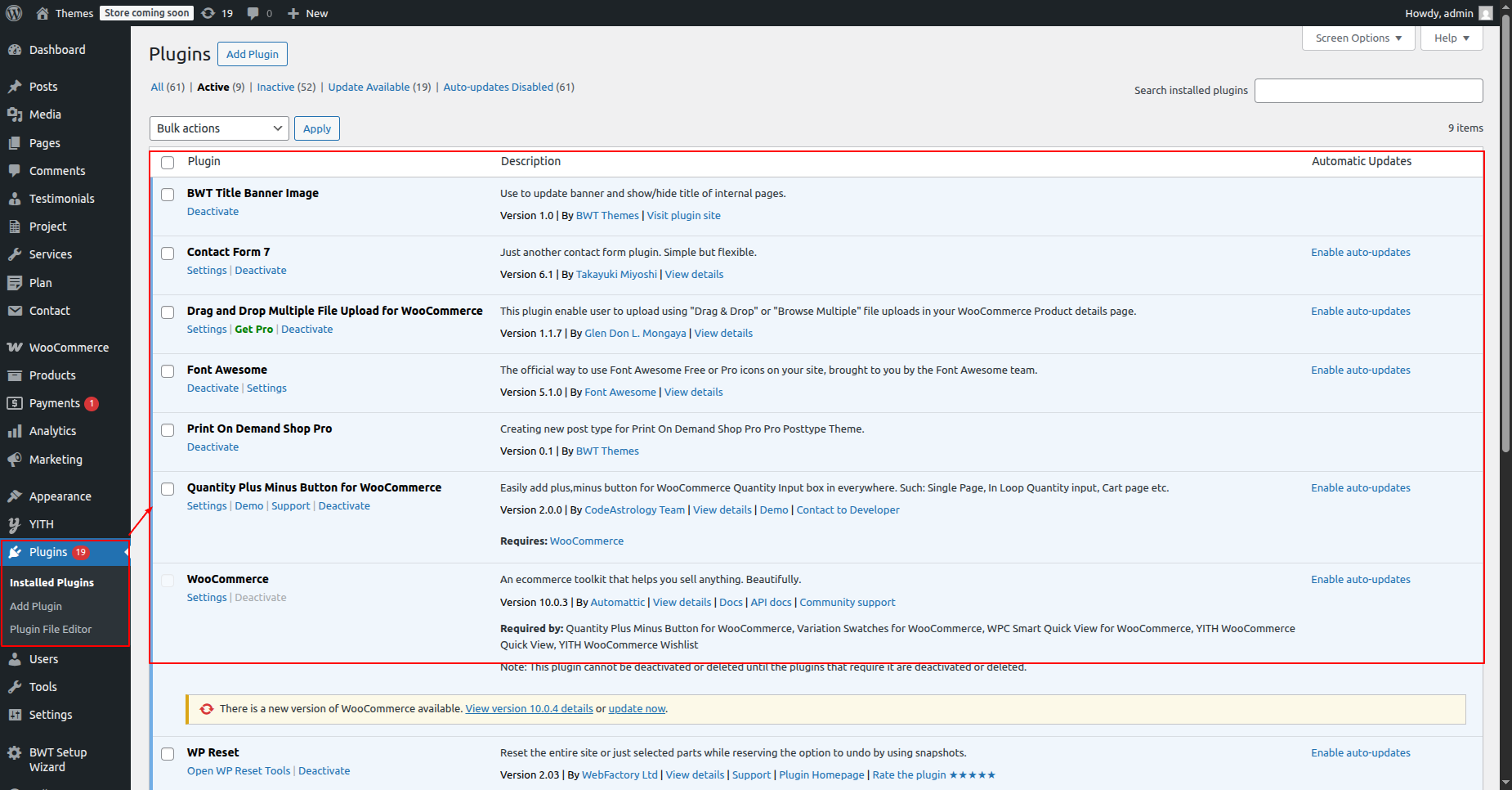Screen dimensions: 1512x790
Task: Click the WooCommerce 'update now' link
Action: point(637,709)
